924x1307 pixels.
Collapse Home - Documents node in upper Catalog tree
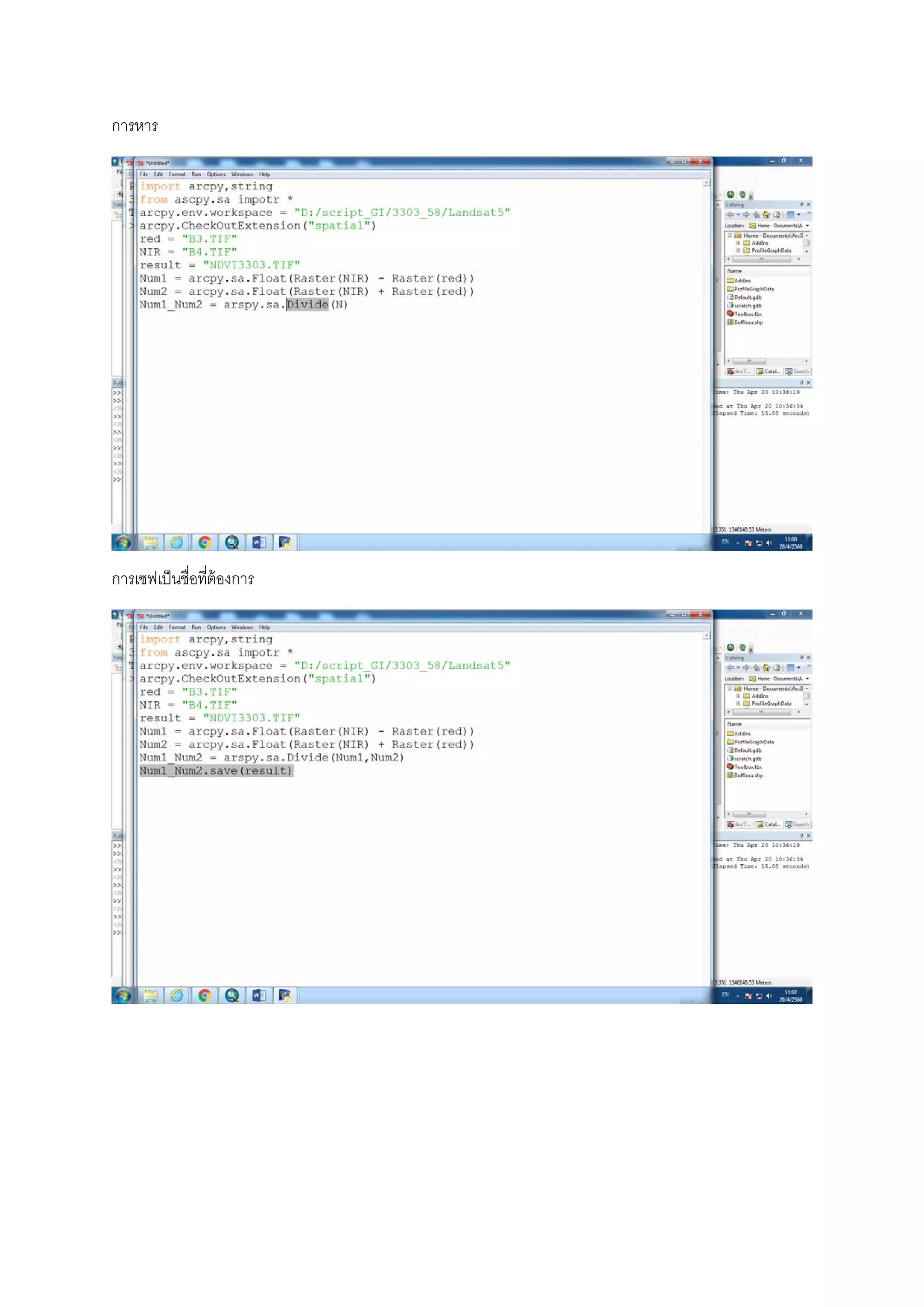[x=730, y=236]
